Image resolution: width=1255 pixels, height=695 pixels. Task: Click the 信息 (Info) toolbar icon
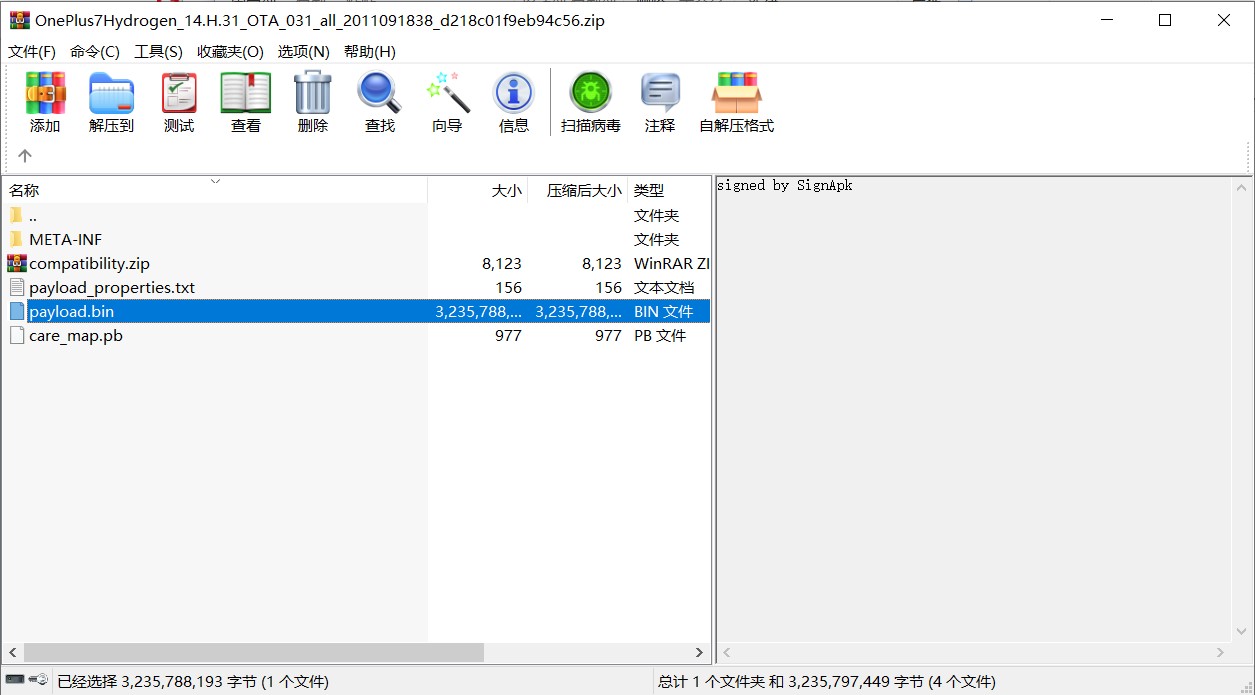tap(514, 93)
